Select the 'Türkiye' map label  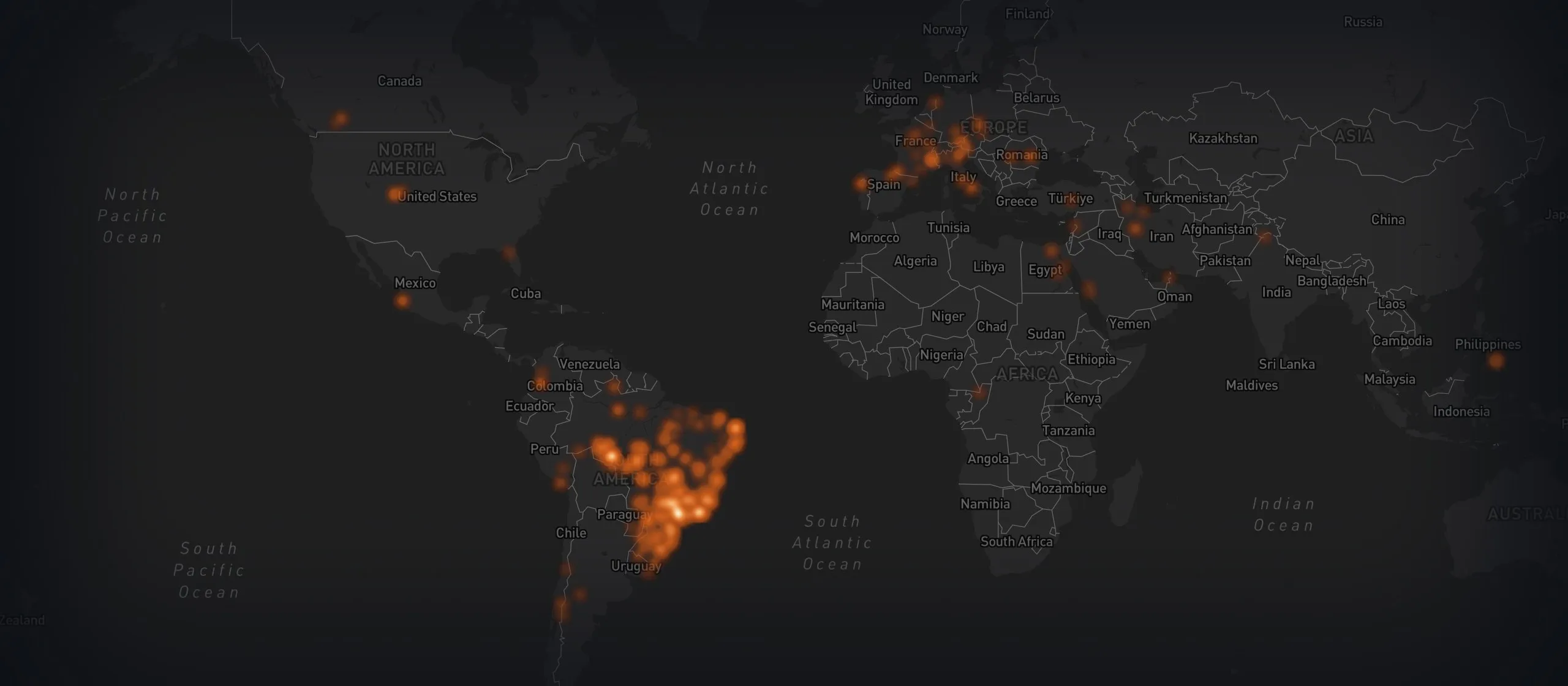pyautogui.click(x=1071, y=199)
